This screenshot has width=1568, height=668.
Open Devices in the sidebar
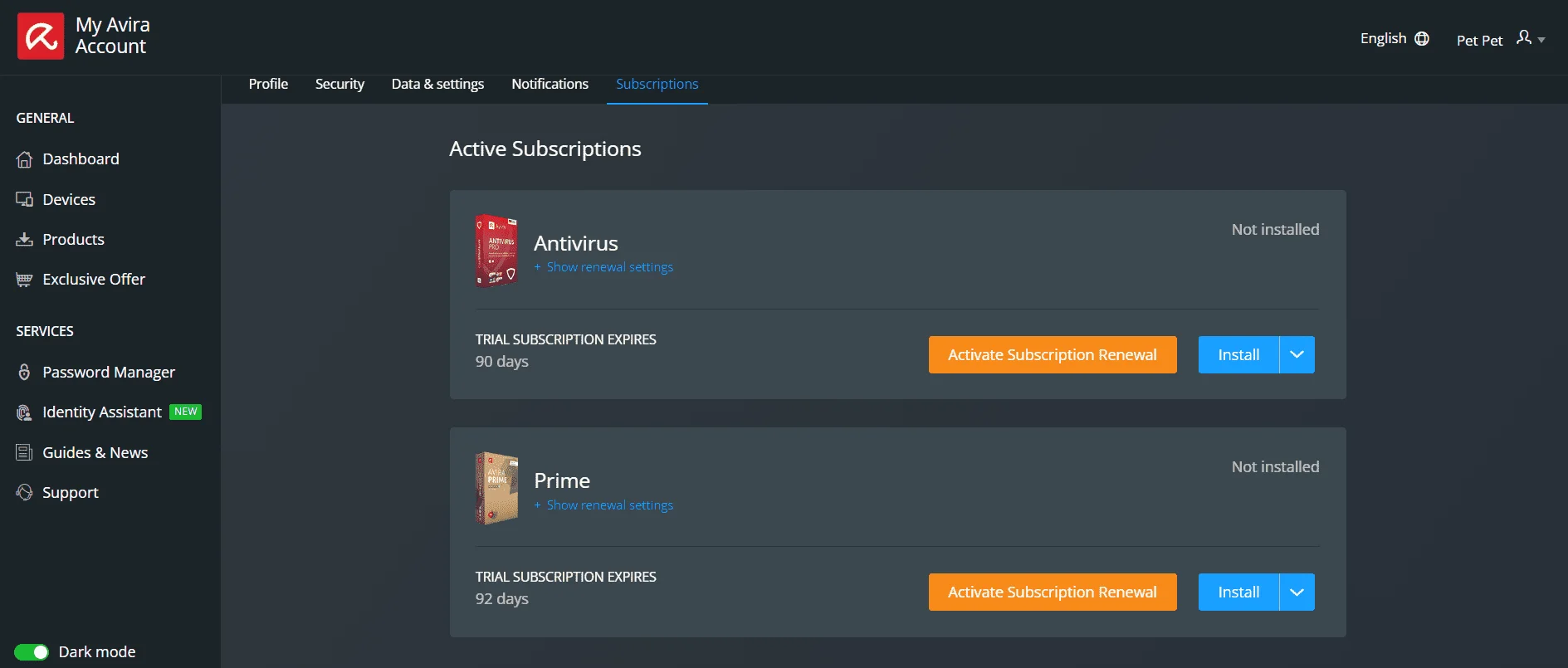69,199
